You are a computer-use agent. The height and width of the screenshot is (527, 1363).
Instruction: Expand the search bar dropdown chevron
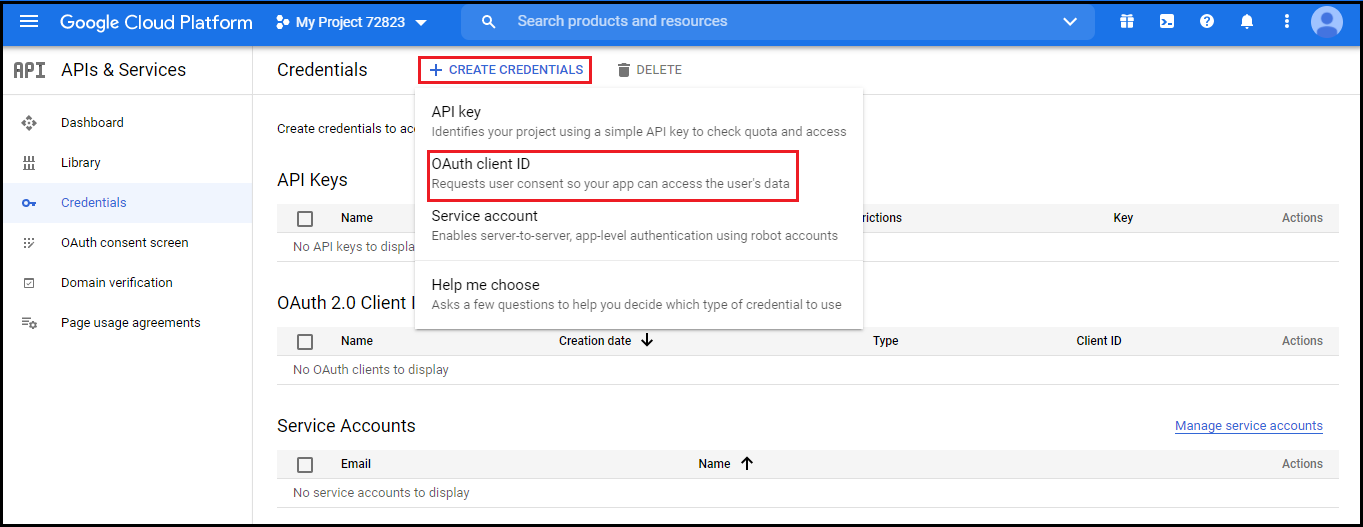(x=1070, y=22)
